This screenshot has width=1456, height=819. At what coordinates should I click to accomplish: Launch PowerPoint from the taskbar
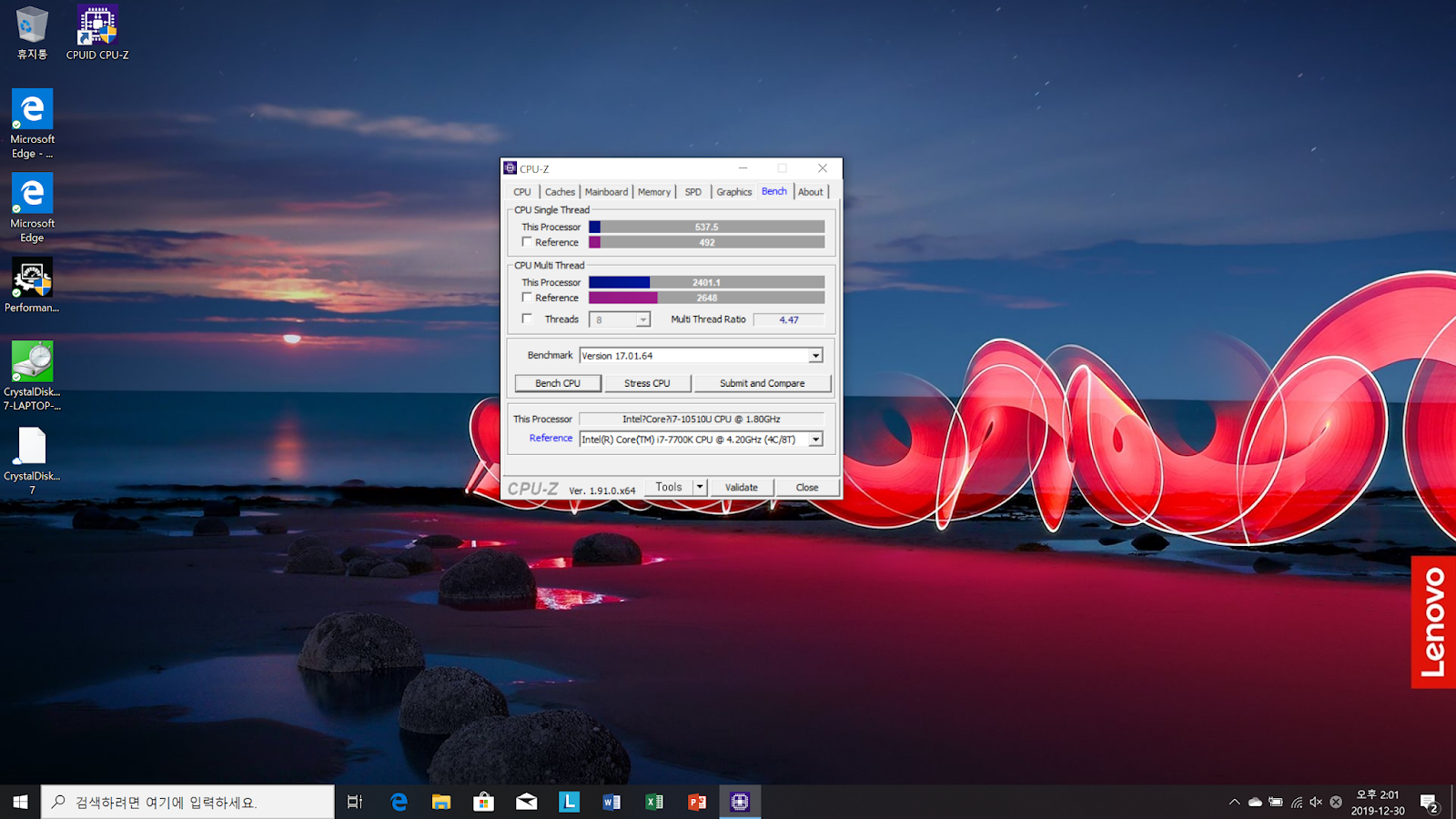697,802
